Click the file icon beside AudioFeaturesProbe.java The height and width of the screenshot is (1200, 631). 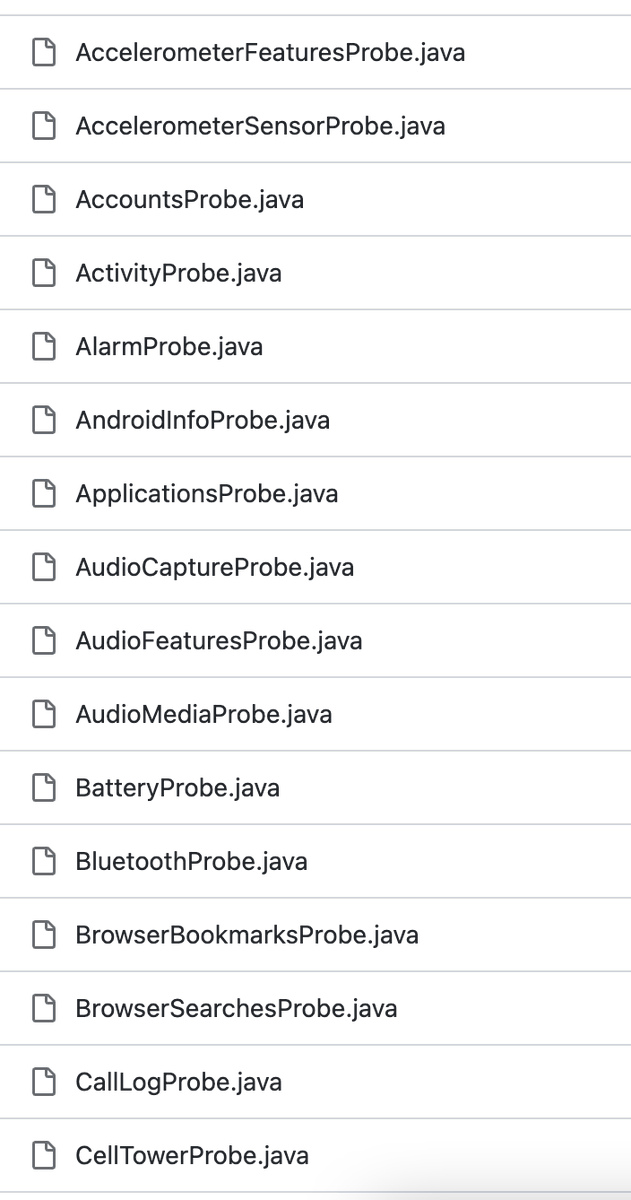[x=43, y=641]
